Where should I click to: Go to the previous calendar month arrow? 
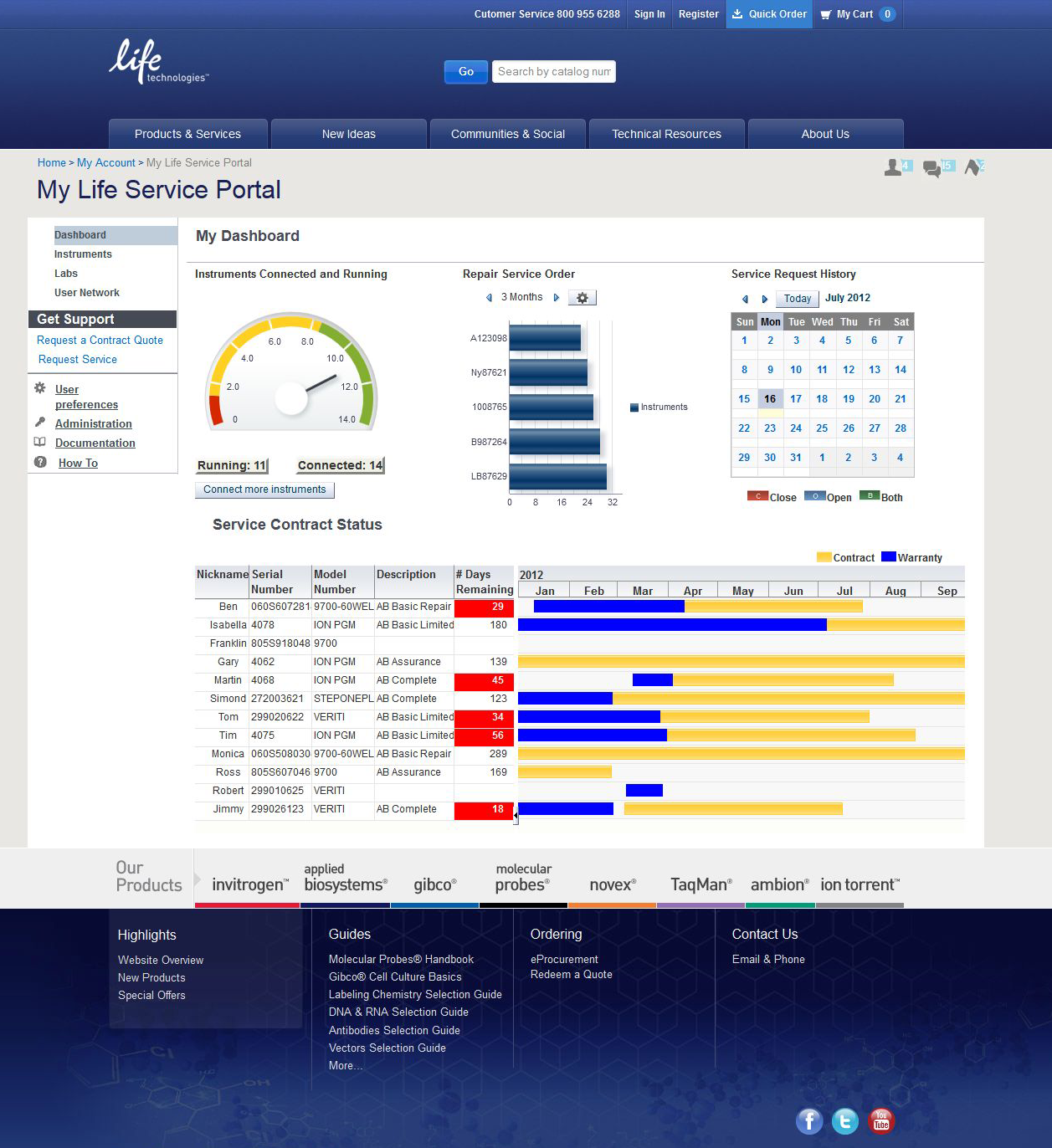[745, 299]
